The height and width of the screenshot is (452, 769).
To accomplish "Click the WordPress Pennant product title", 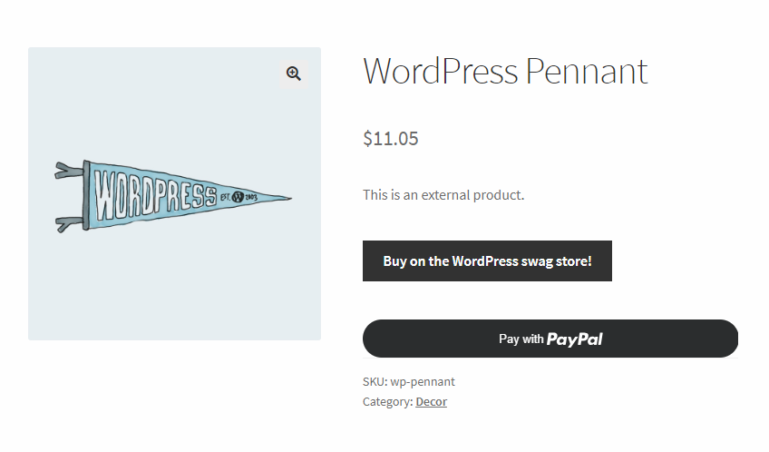I will 505,71.
